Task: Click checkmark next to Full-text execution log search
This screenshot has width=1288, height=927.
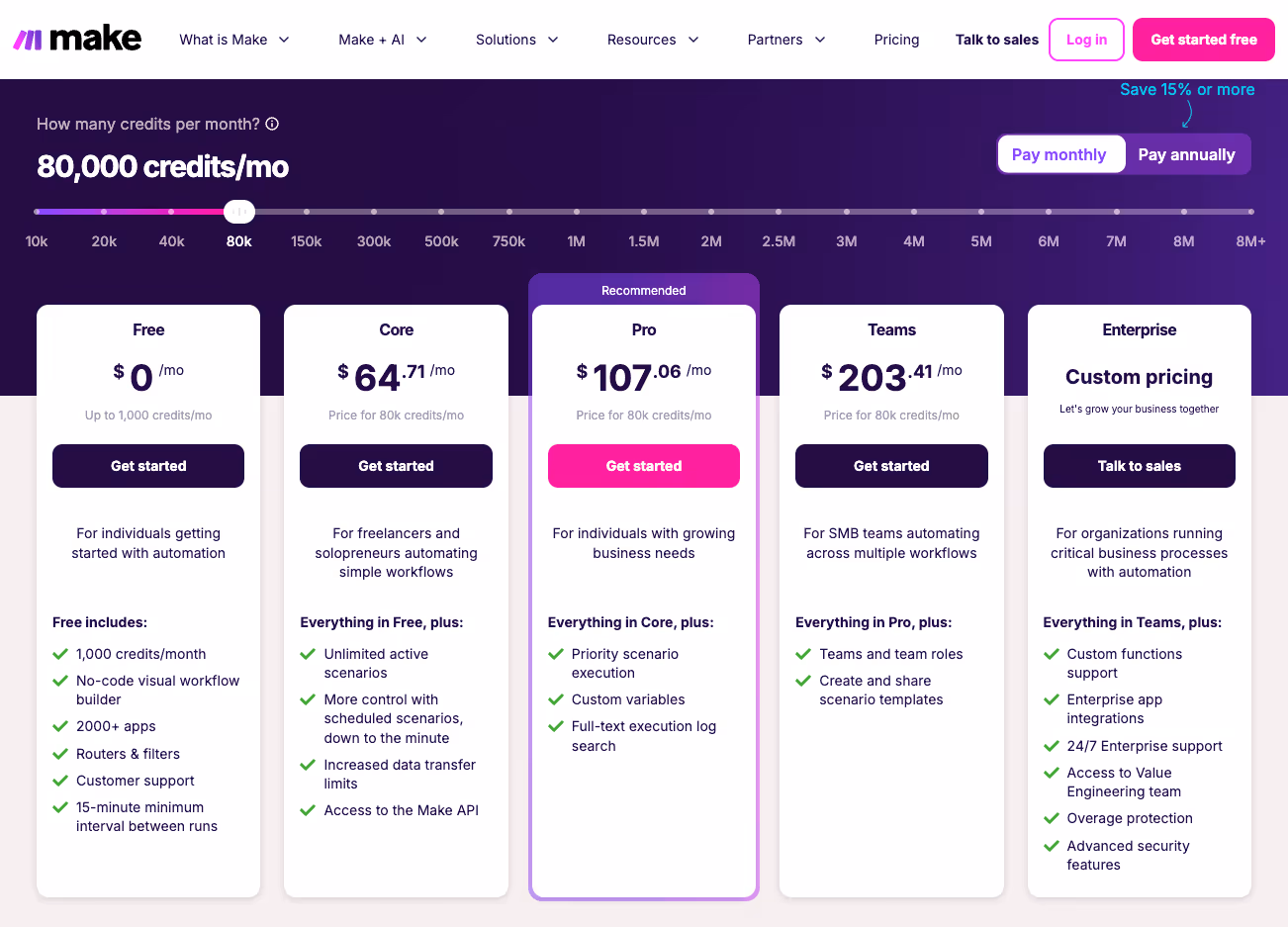Action: [x=556, y=726]
